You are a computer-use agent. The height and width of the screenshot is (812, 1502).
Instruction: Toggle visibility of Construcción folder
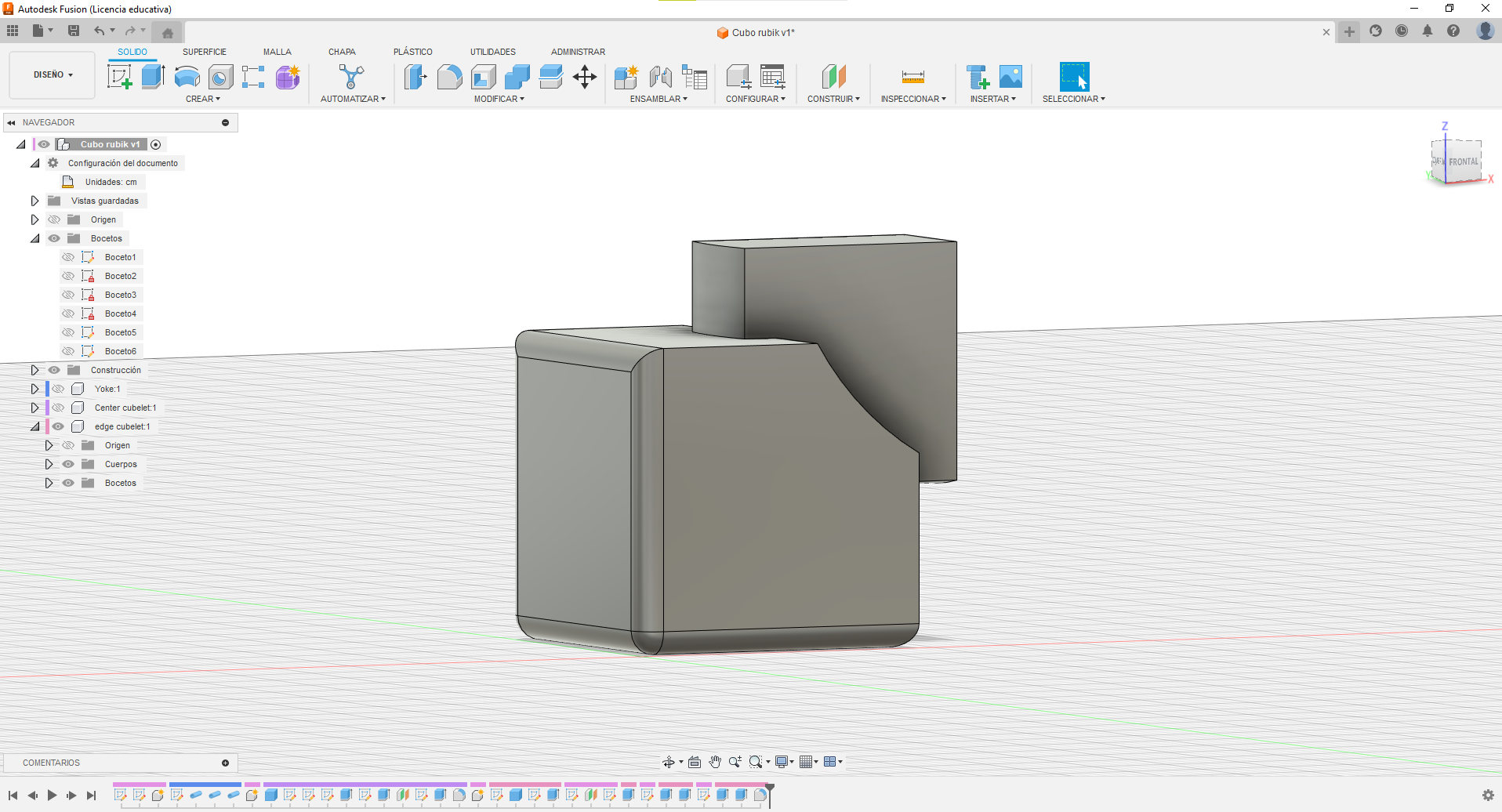pos(54,370)
